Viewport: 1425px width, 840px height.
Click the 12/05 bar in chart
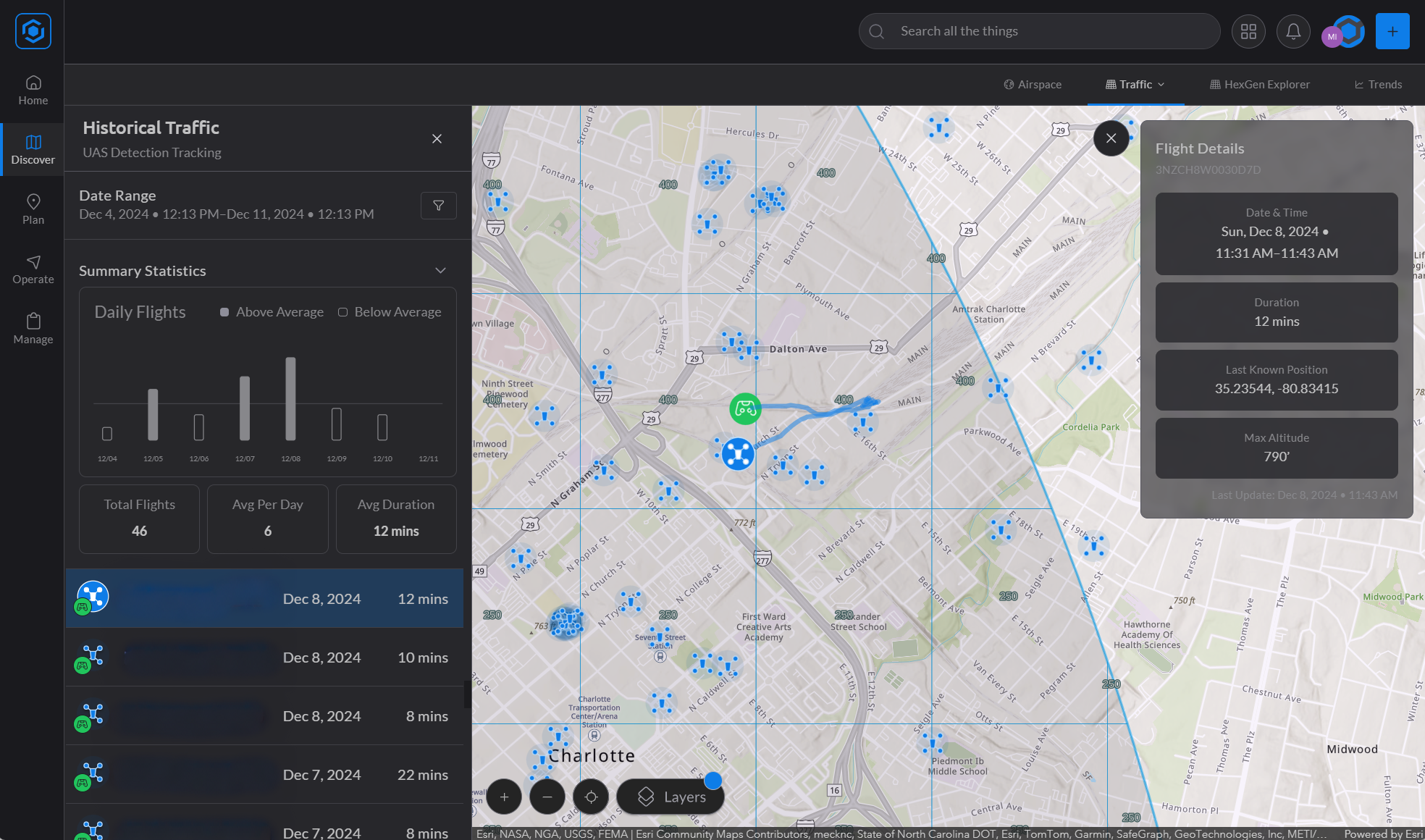[x=153, y=415]
